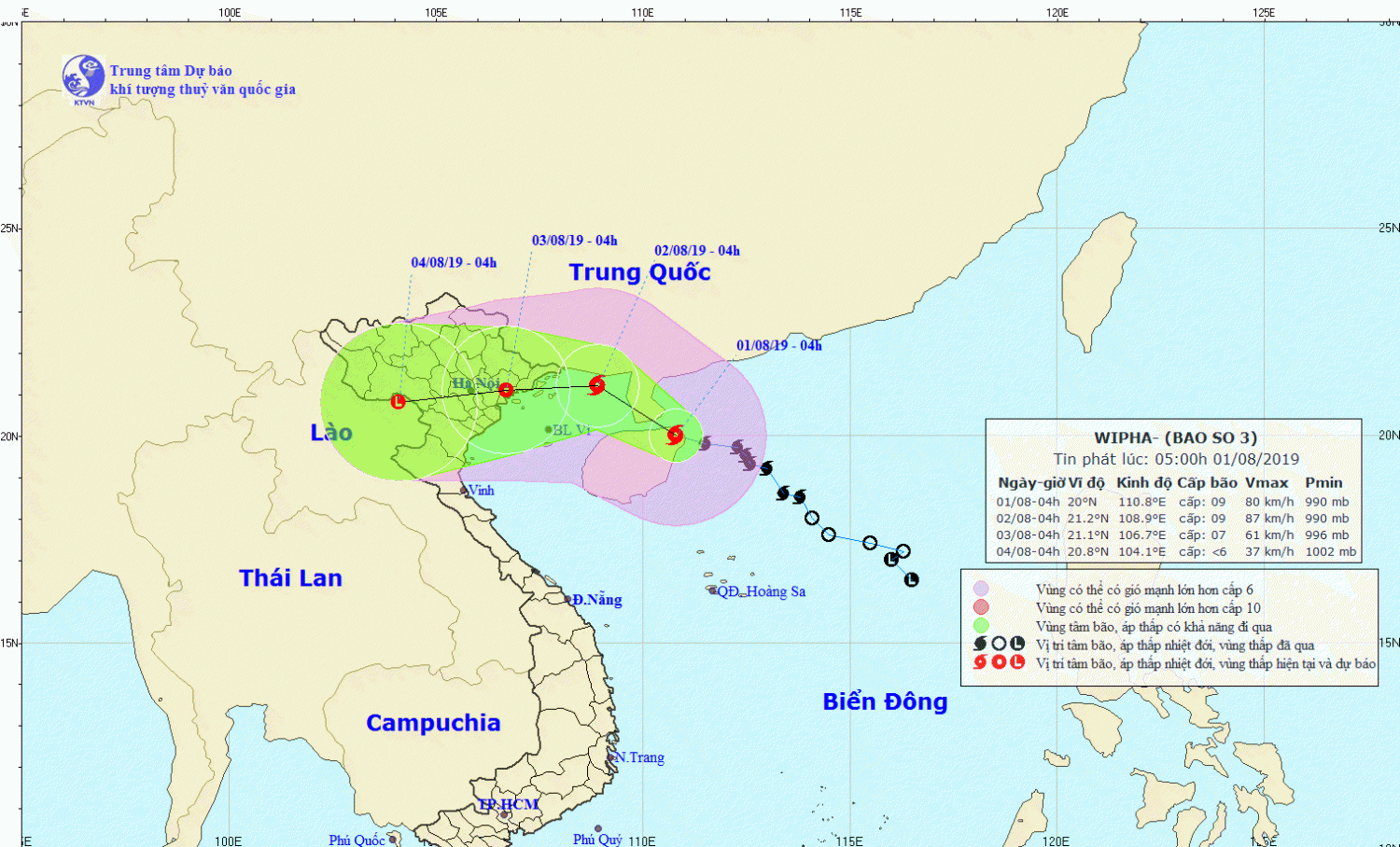1400x847 pixels.
Task: Click the khí tượng thuỷ văn quốc gia text
Action: 203,90
